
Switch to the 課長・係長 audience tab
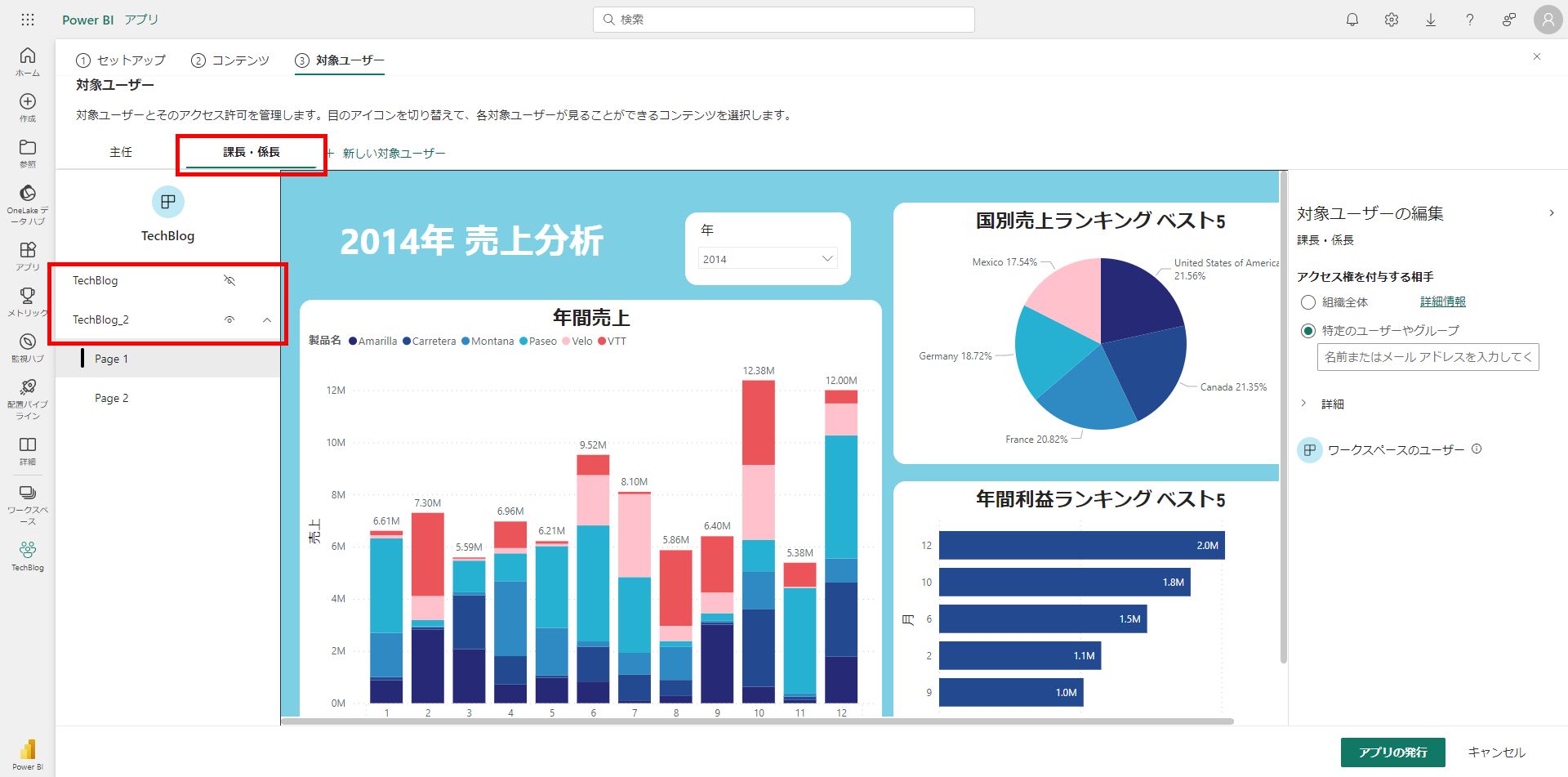(x=252, y=153)
